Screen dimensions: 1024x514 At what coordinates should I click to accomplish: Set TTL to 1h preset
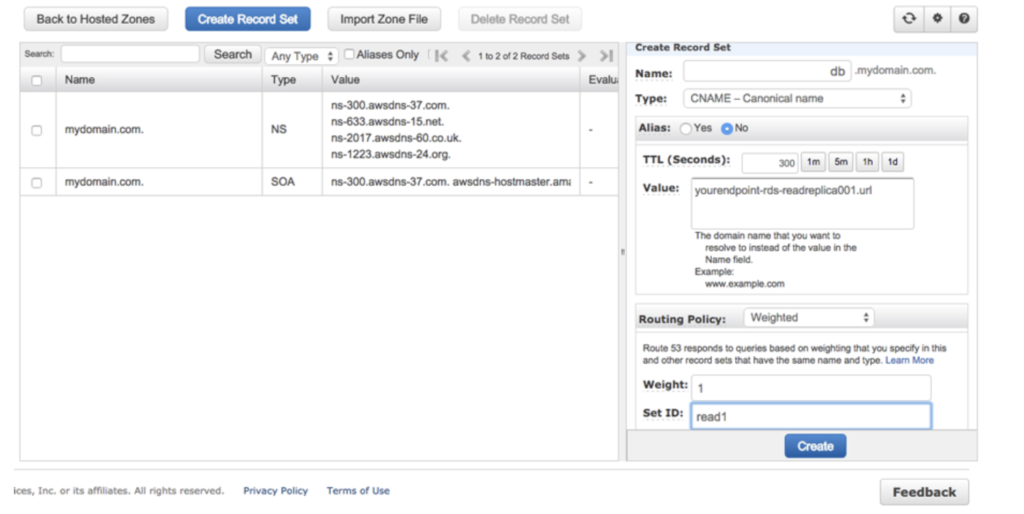click(867, 162)
